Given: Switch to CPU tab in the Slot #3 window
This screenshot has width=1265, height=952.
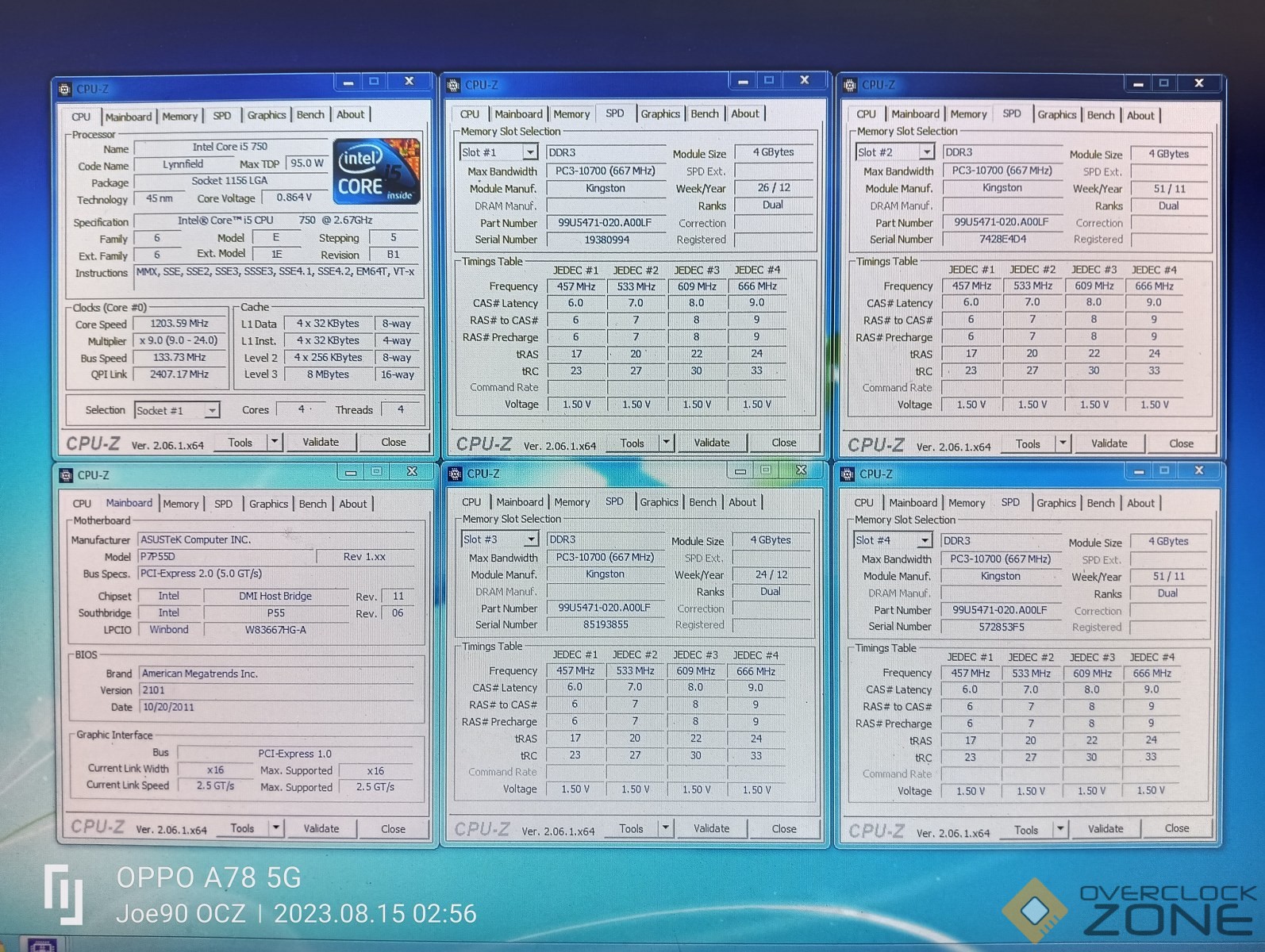Looking at the screenshot, I should [471, 502].
